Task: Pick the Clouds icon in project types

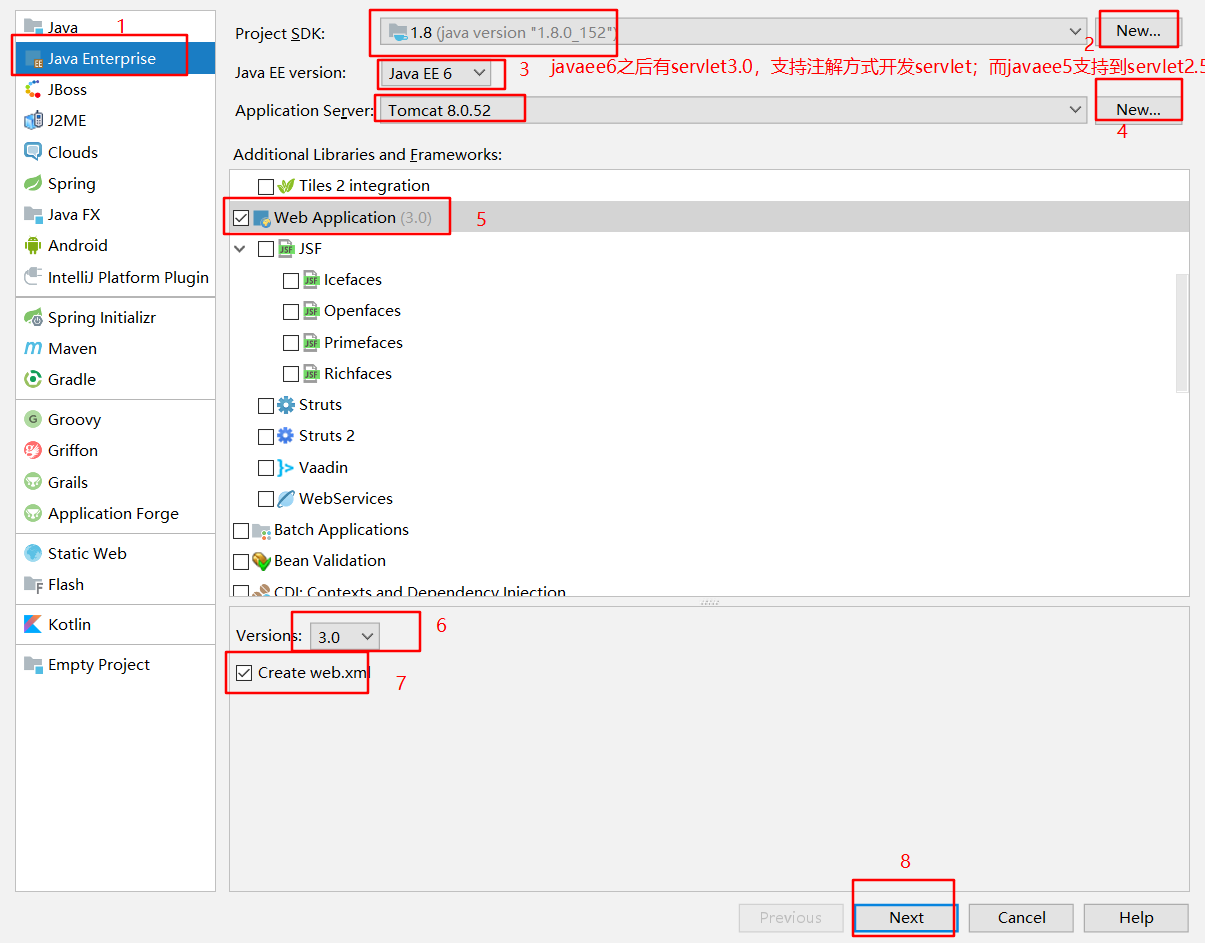Action: [33, 152]
